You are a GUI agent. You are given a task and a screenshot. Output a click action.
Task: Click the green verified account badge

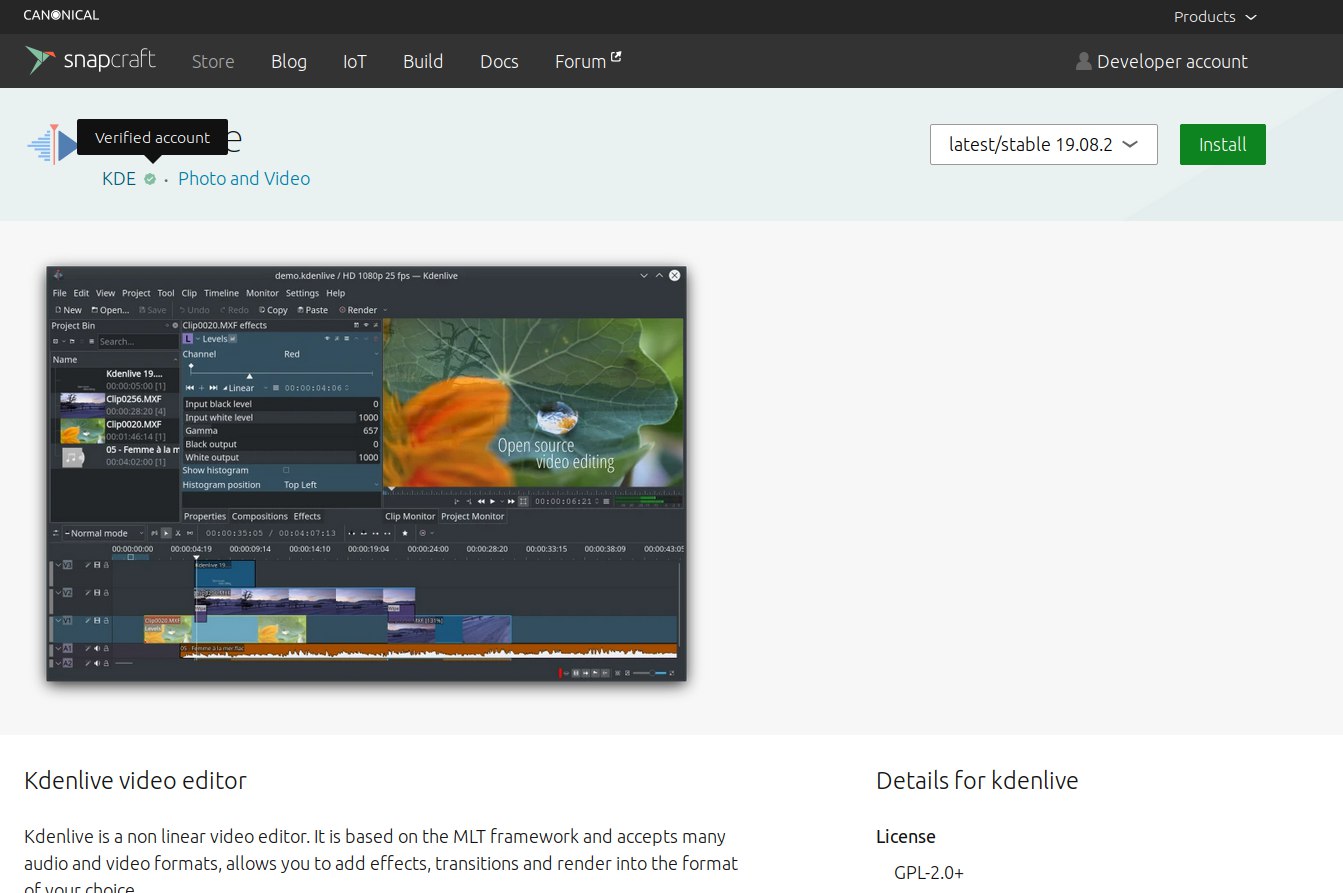(x=150, y=179)
